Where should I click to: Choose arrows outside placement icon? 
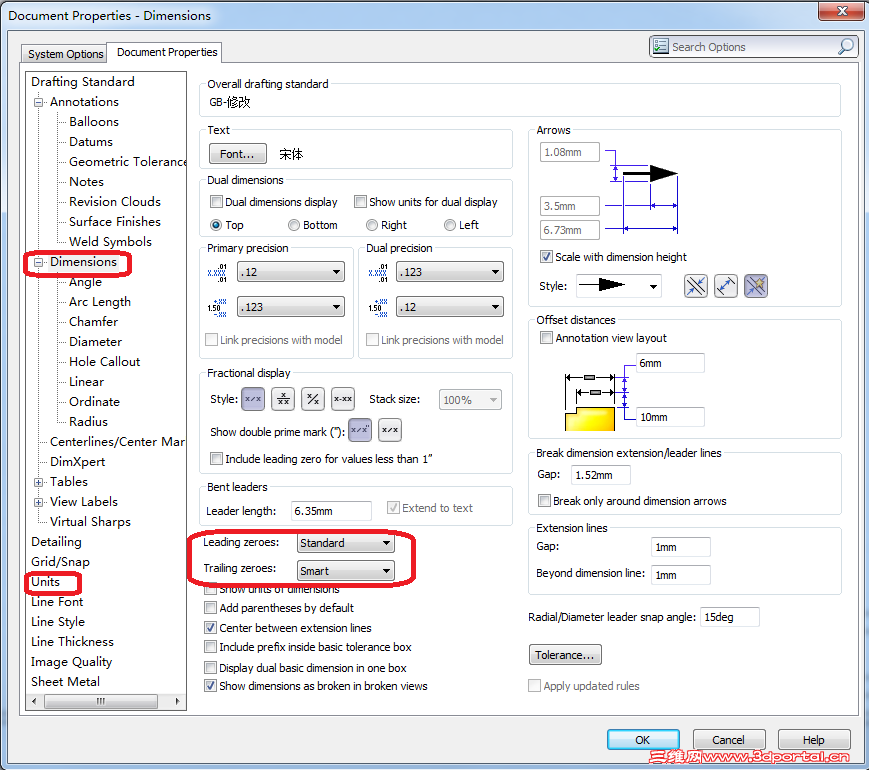725,286
